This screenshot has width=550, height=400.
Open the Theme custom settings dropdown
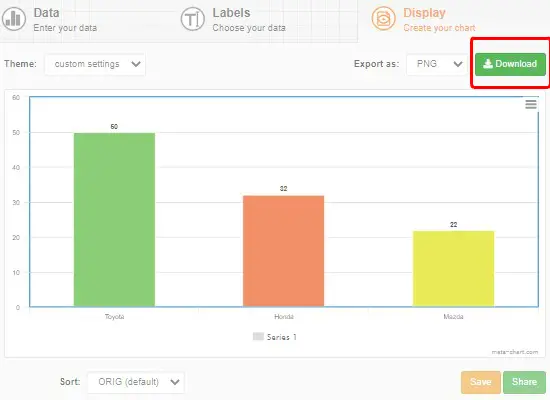[x=95, y=64]
